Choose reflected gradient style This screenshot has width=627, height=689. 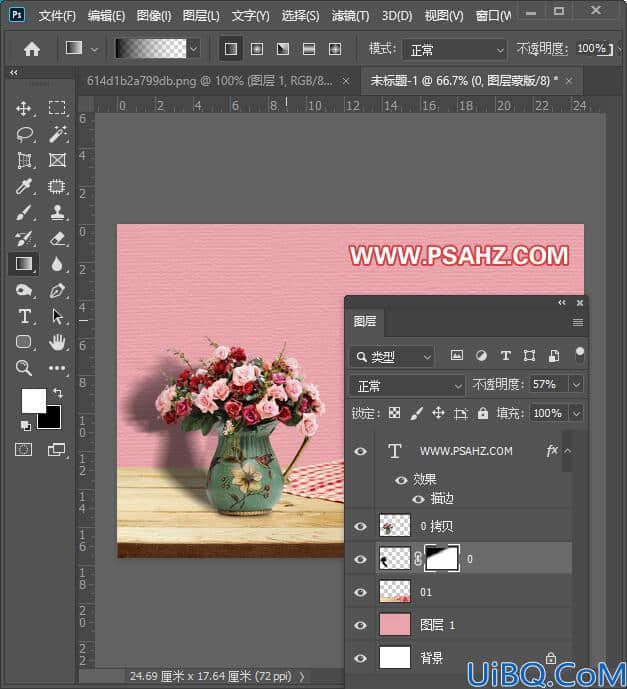coord(309,49)
